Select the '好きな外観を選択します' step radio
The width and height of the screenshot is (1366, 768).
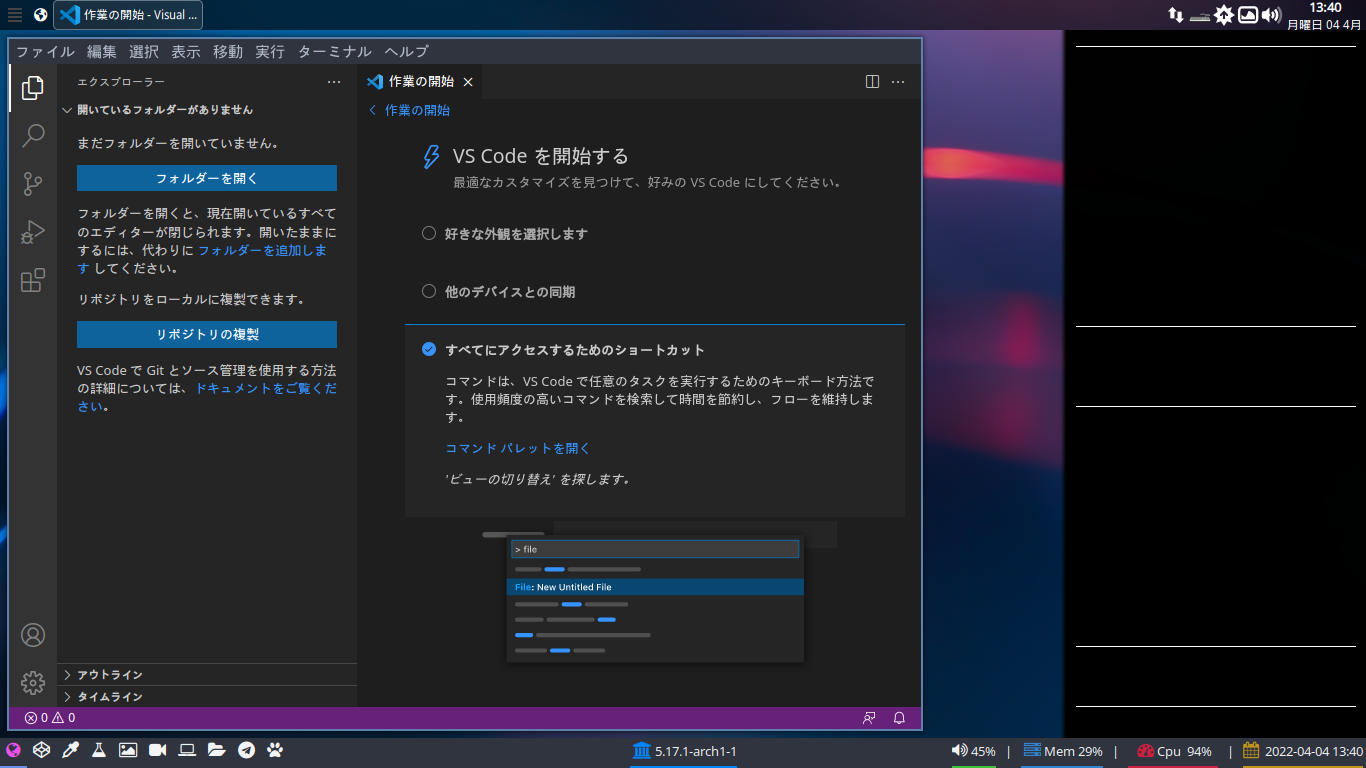[429, 233]
